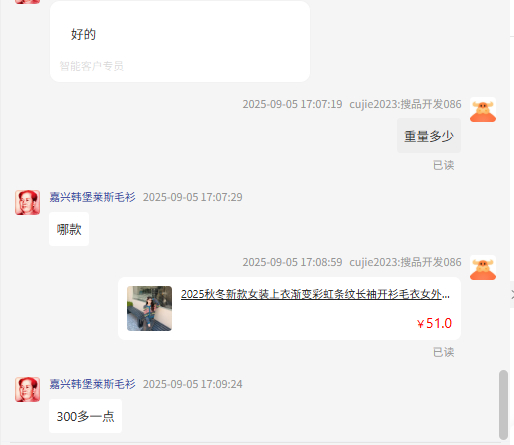Click seller name 嘉兴韩堡莱斯毛衫 above 哪款
514x445 pixels.
pos(92,197)
